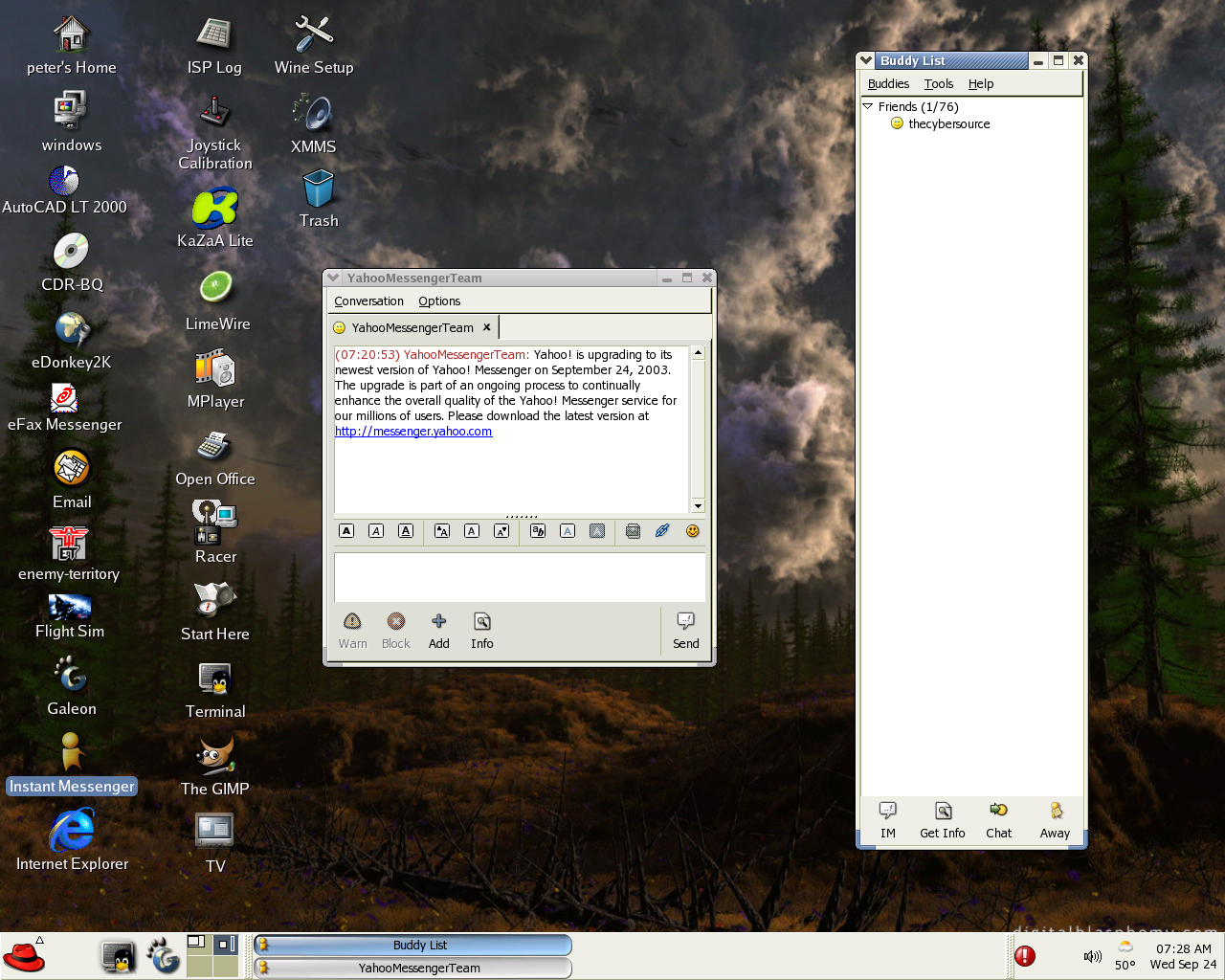The width and height of the screenshot is (1225, 980).
Task: Click the Chat button in Buddy List
Action: [998, 820]
